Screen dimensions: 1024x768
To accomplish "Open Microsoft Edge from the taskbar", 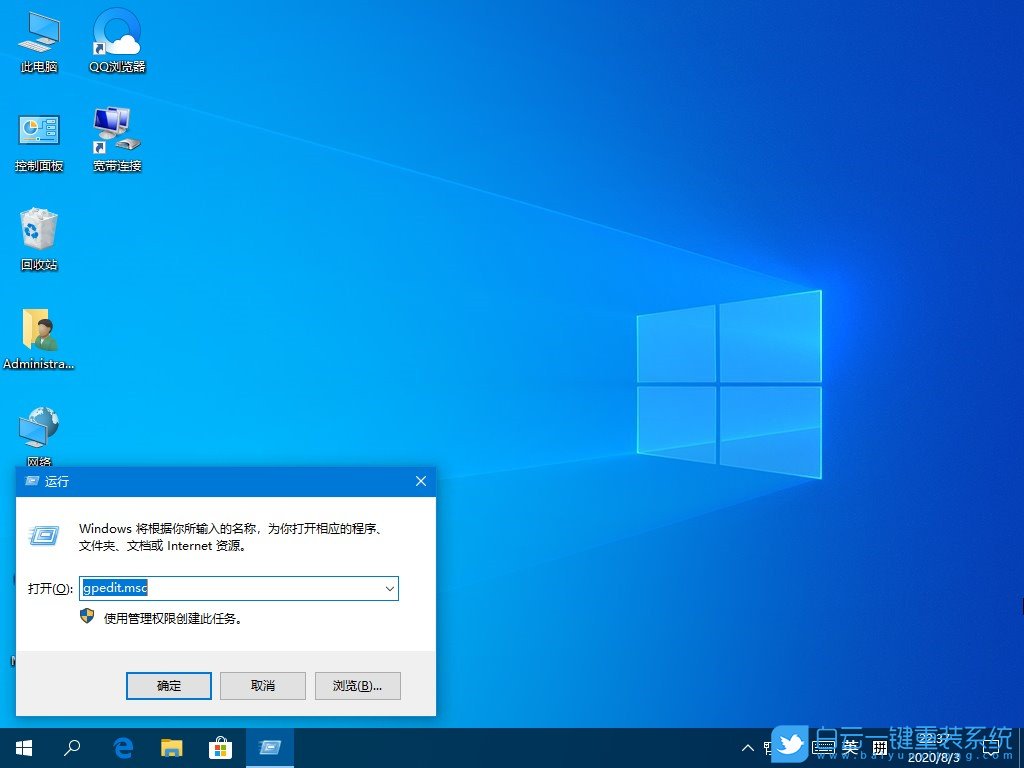I will coord(122,747).
